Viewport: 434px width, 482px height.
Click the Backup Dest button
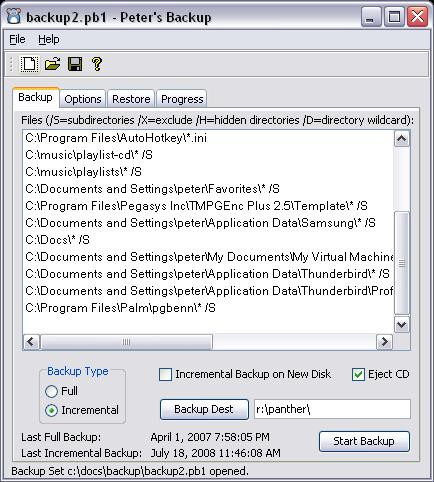tap(204, 409)
